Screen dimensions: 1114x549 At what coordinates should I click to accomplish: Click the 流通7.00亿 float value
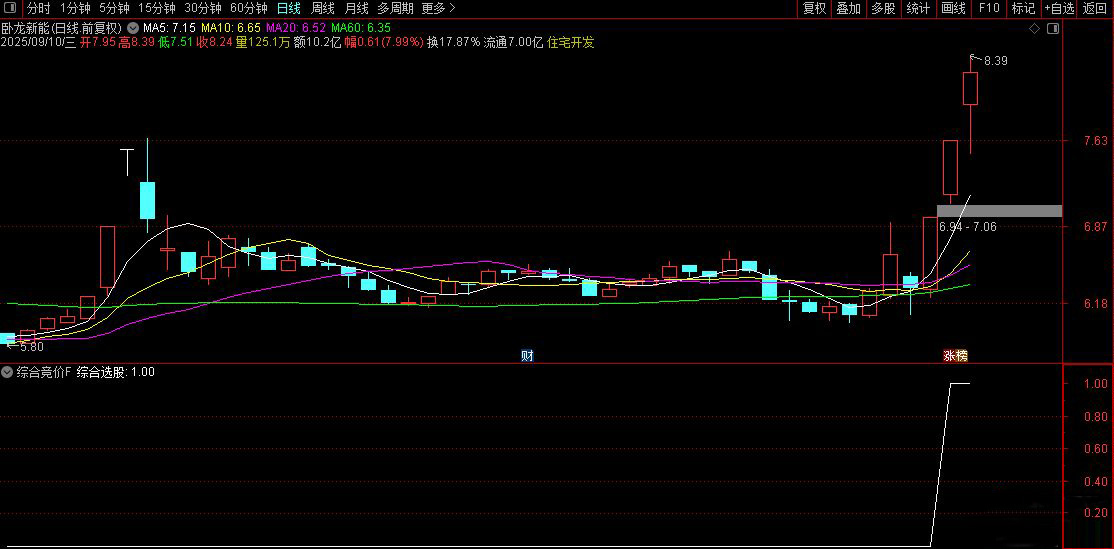513,42
